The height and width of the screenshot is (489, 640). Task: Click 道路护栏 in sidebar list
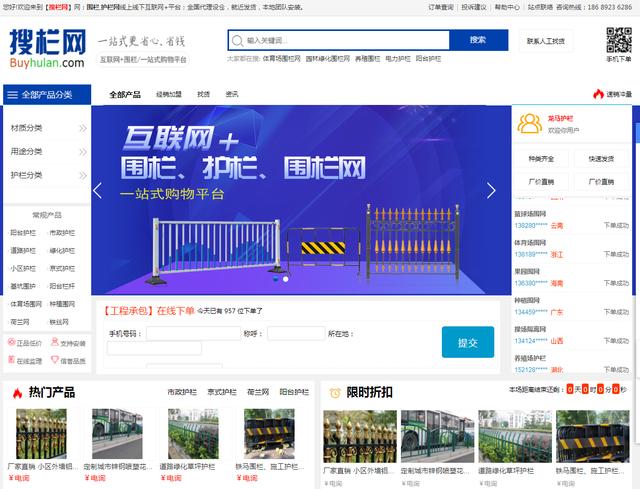point(23,251)
